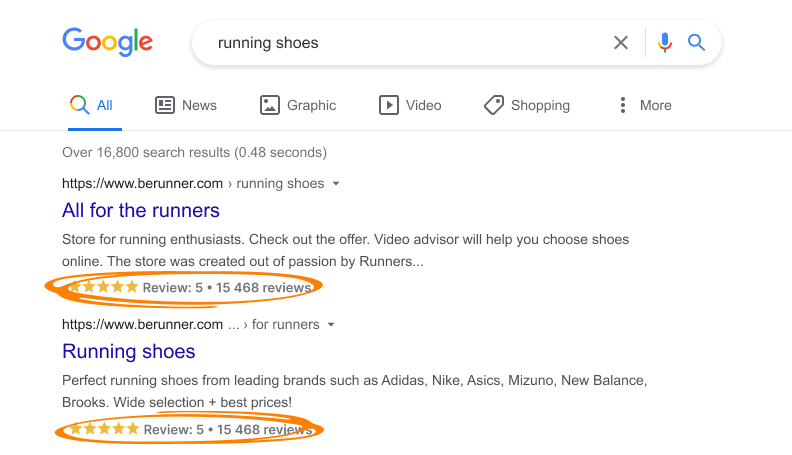Switch to the Shopping tab
792x455 pixels.
(540, 105)
